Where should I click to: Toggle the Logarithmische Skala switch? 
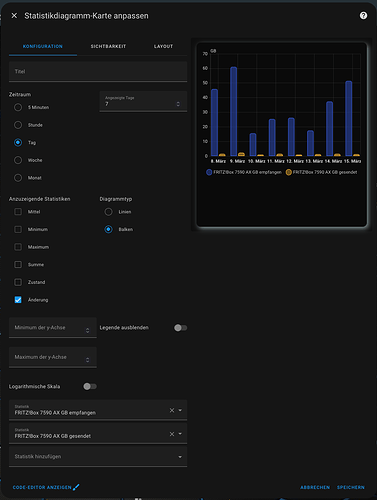(x=90, y=387)
